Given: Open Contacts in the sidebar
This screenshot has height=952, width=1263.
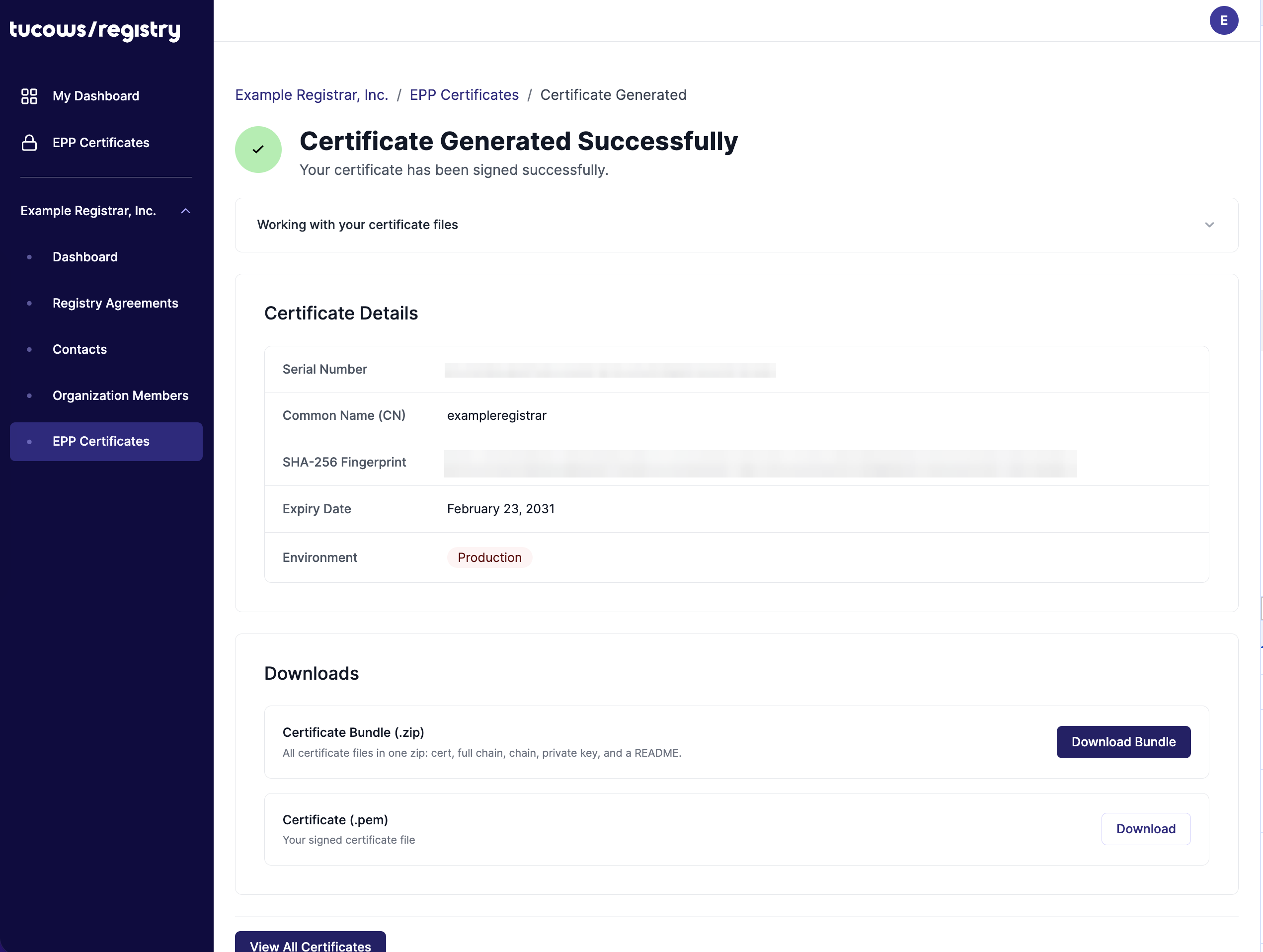Looking at the screenshot, I should (x=80, y=349).
